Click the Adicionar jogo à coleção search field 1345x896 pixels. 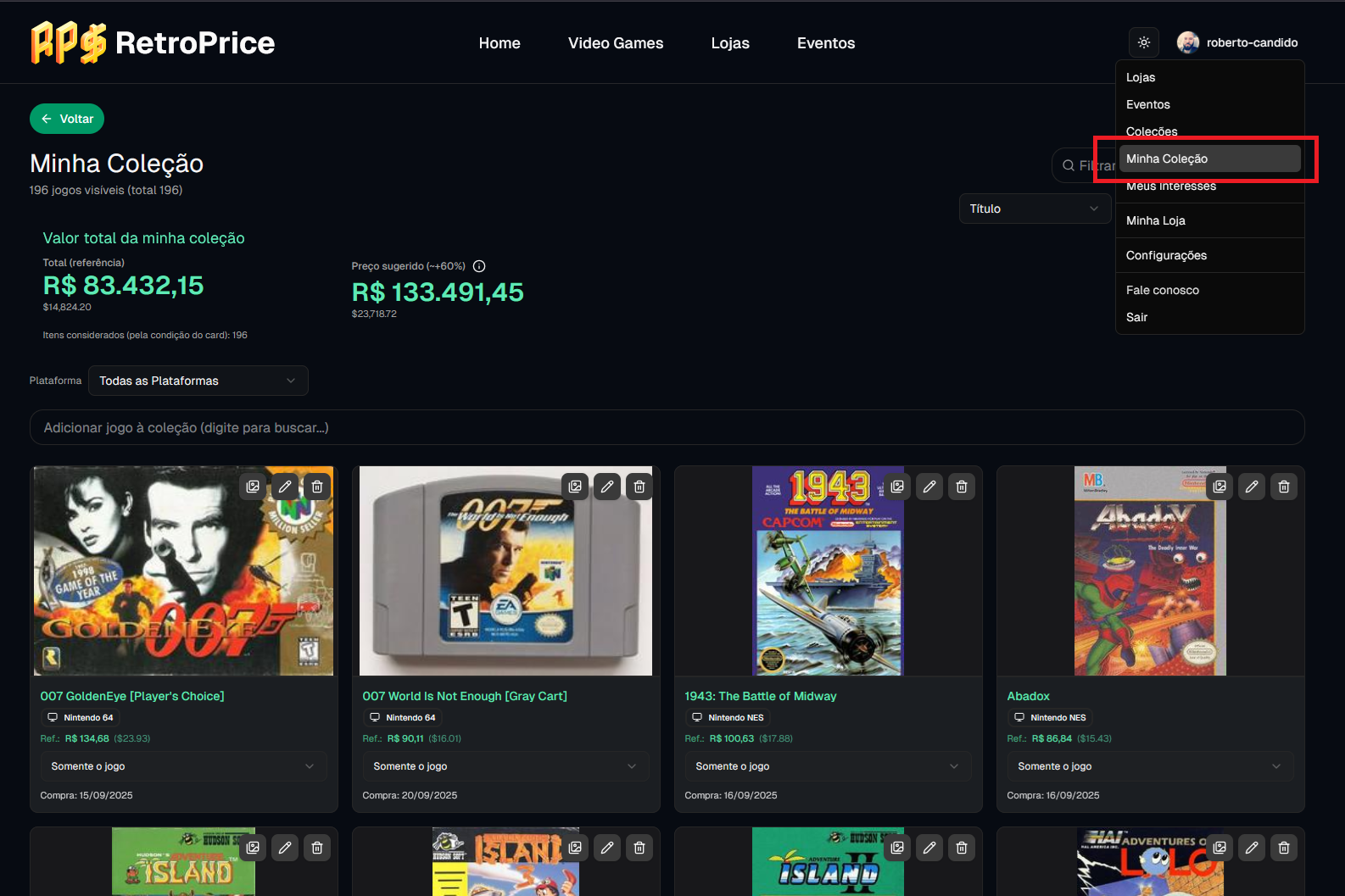pyautogui.click(x=667, y=427)
